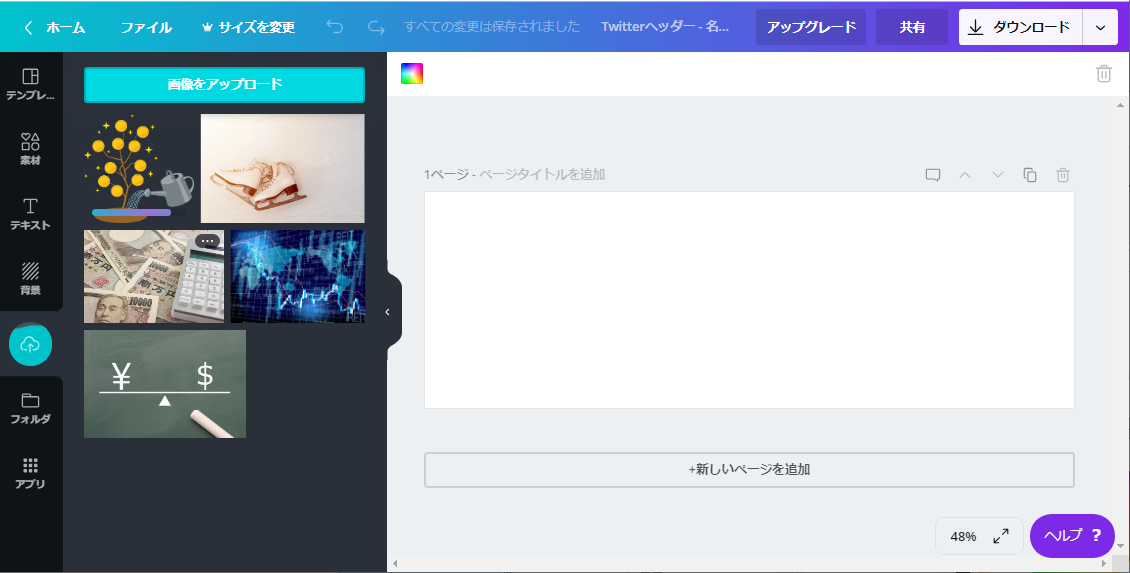This screenshot has height=573, width=1130.
Task: Open the rainbow color picker swatch
Action: click(x=412, y=73)
